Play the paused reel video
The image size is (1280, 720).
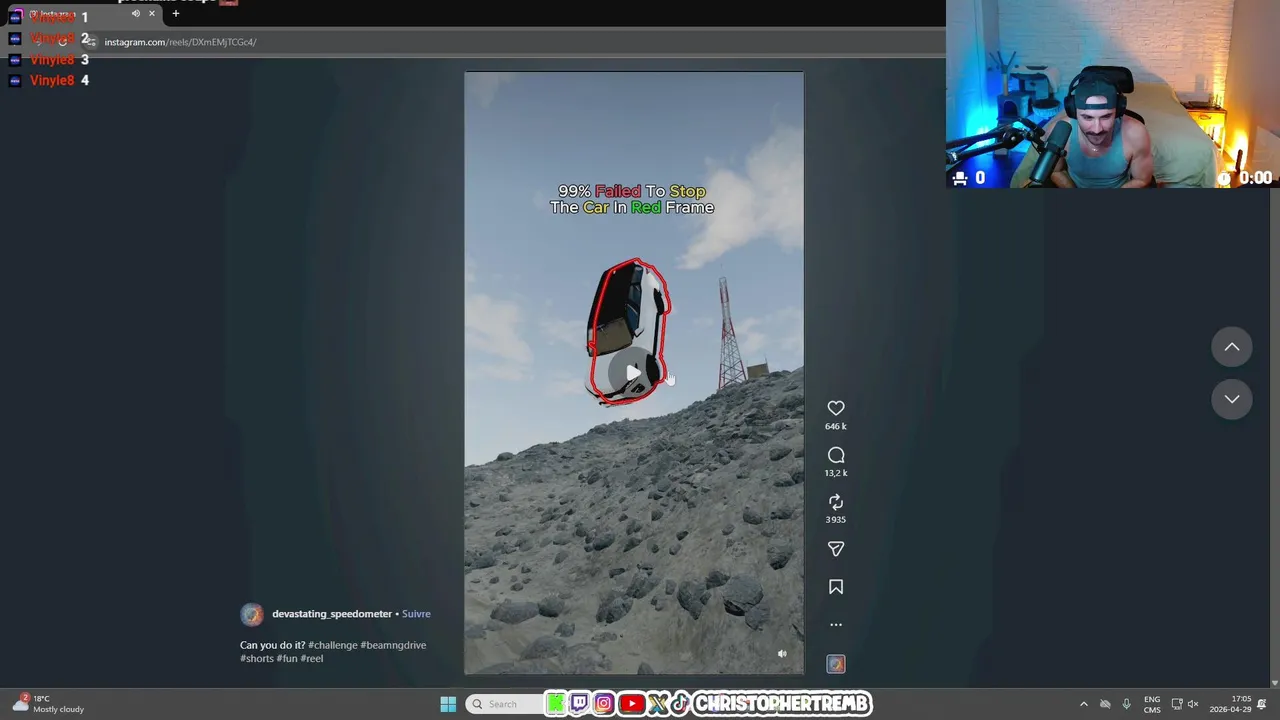tap(633, 372)
